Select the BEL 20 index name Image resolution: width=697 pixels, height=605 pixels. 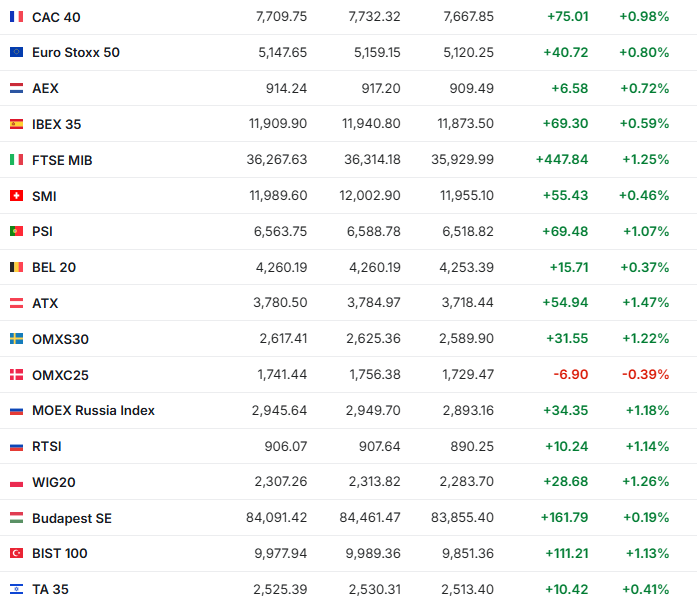[54, 267]
